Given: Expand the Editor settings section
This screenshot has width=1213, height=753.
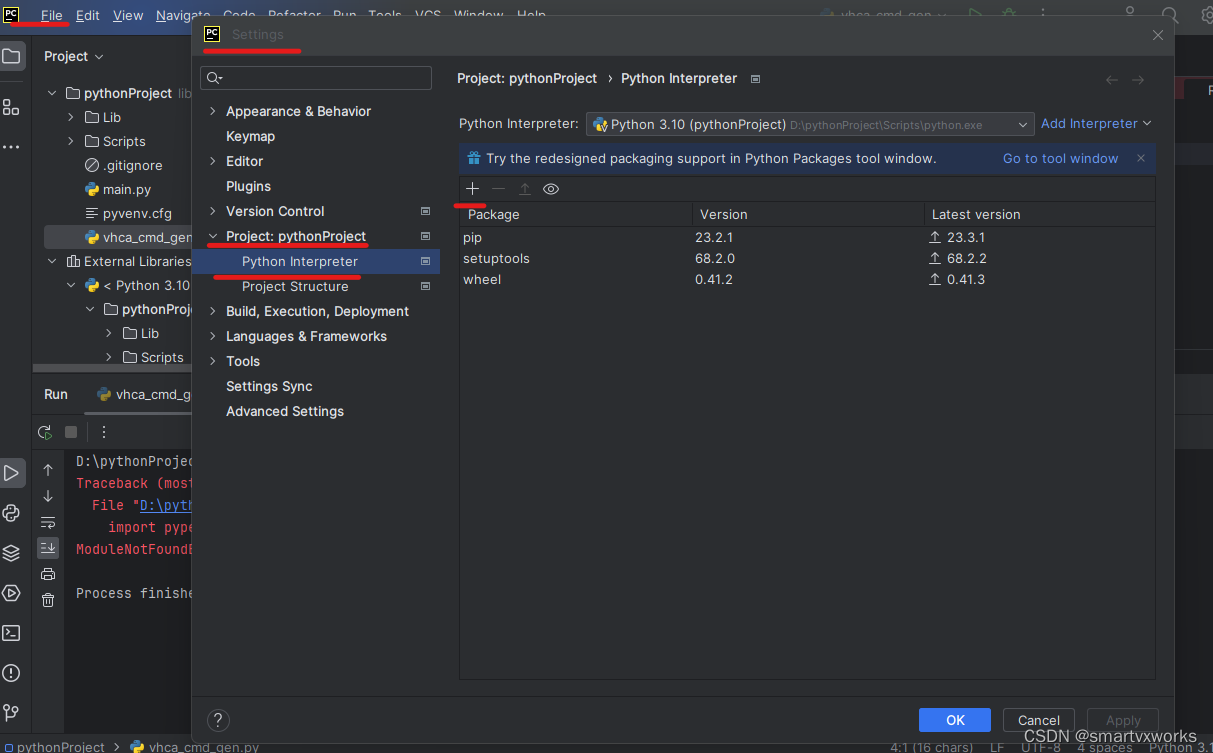Looking at the screenshot, I should pyautogui.click(x=212, y=161).
